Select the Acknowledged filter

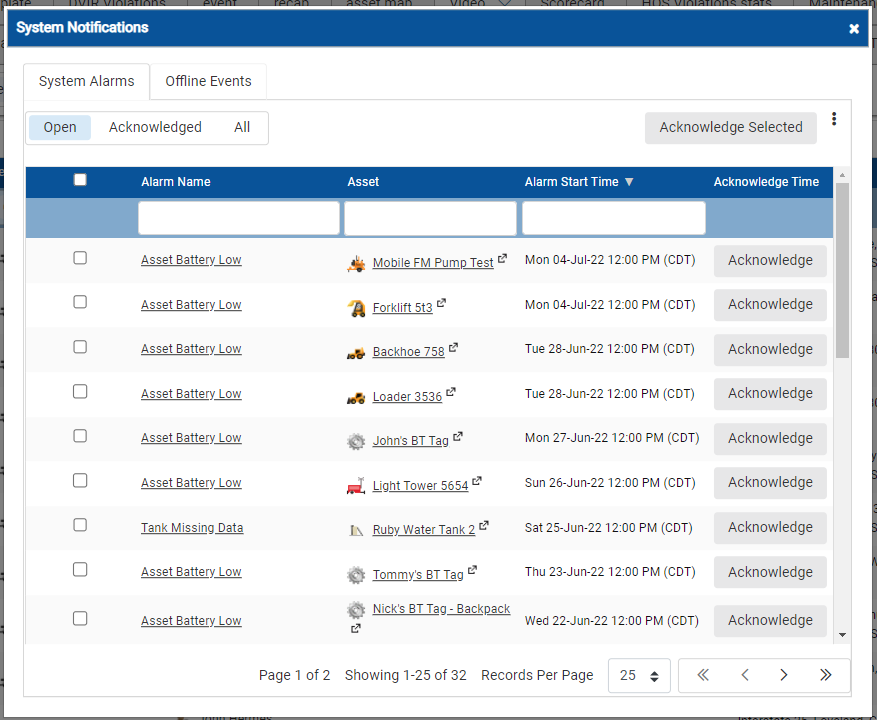pyautogui.click(x=155, y=127)
